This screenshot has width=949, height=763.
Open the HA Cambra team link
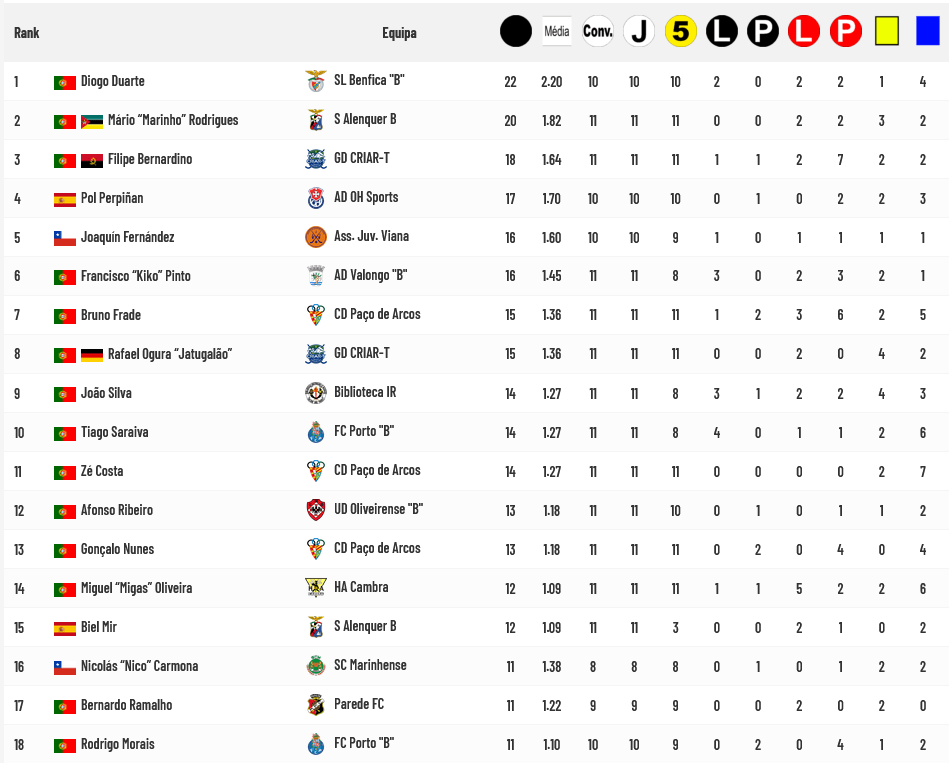(x=361, y=588)
